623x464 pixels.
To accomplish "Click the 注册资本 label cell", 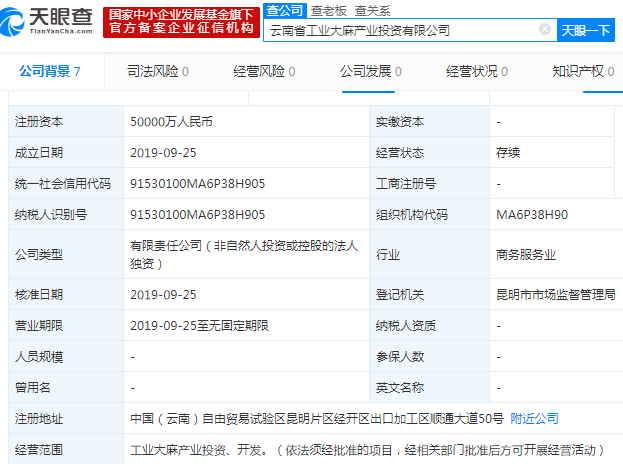I will click(66, 122).
